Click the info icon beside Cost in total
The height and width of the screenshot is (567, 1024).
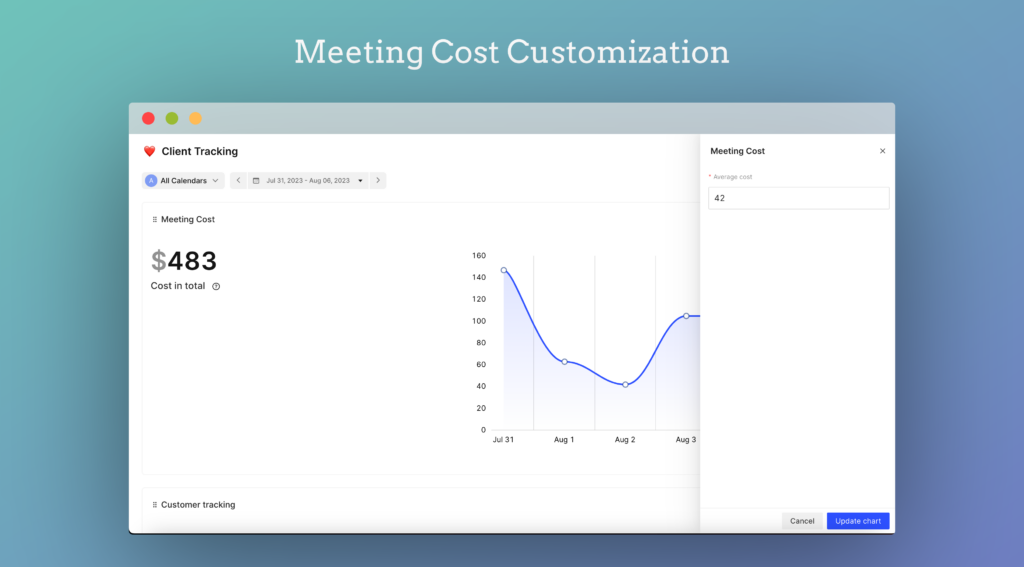216,286
